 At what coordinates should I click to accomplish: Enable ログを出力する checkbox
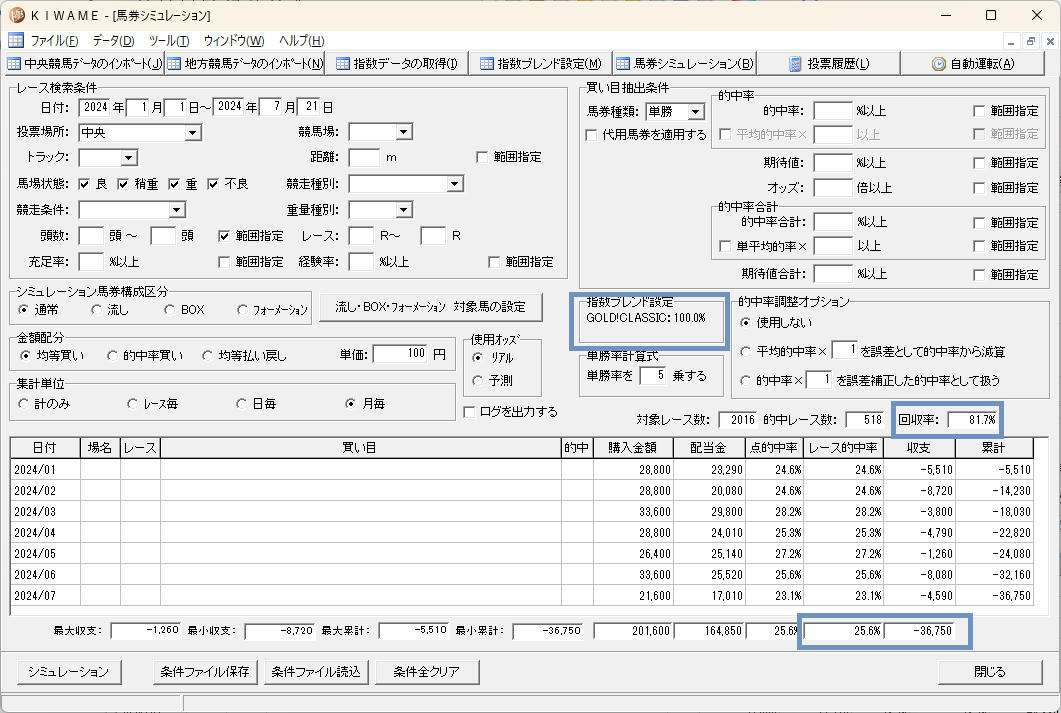click(470, 412)
